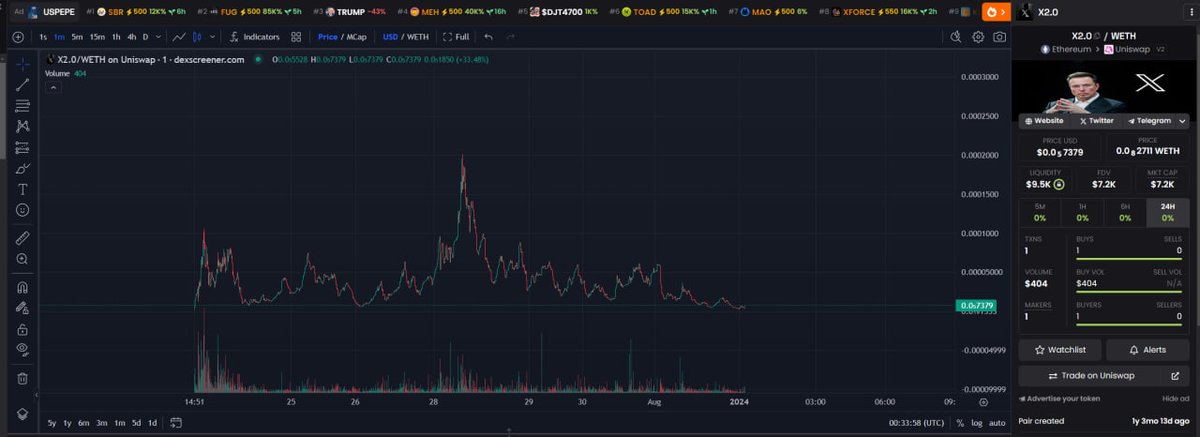The image size is (1200, 437).
Task: Open the Indicators dialog
Action: coord(254,37)
